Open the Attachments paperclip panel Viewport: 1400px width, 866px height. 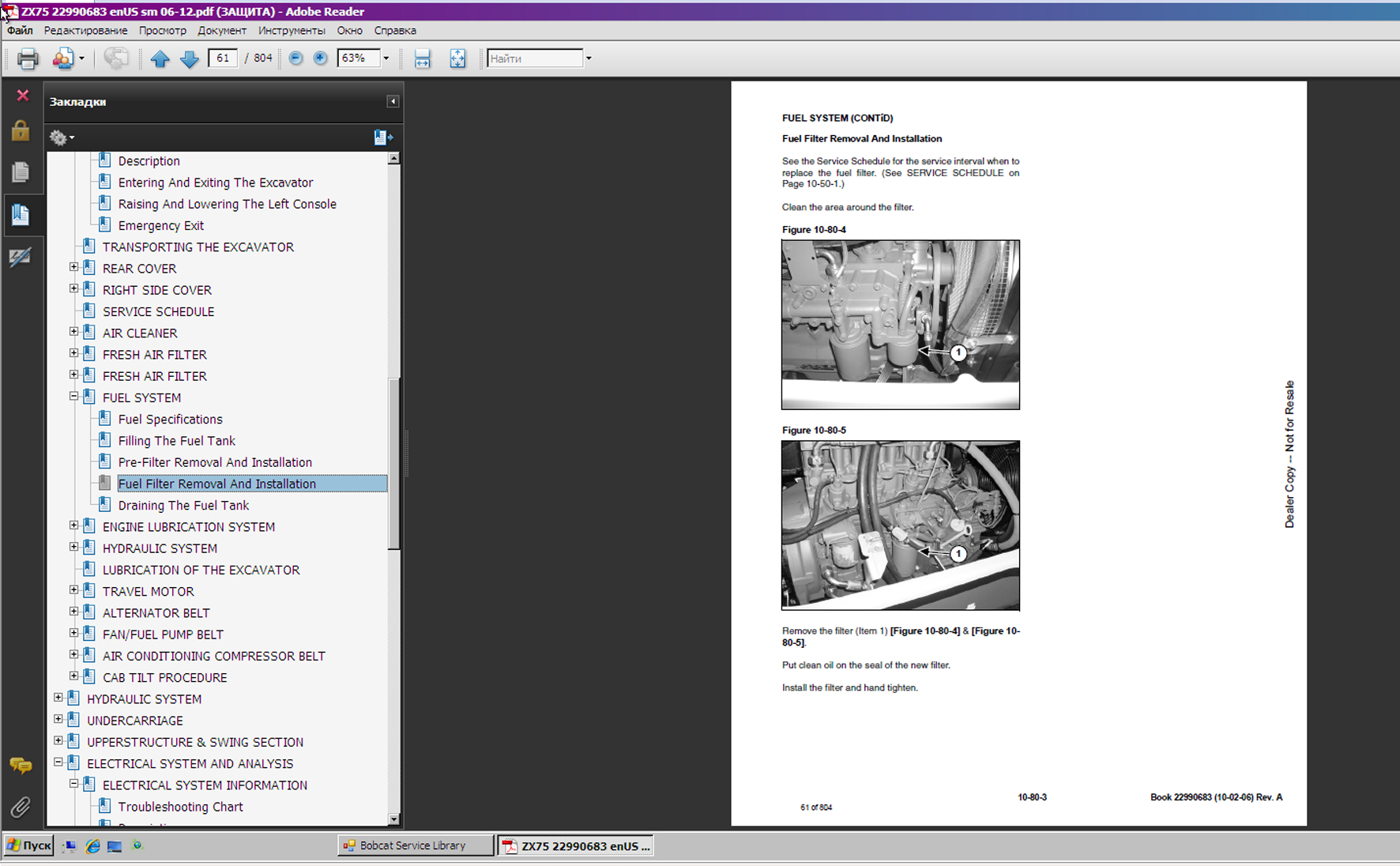(x=21, y=807)
